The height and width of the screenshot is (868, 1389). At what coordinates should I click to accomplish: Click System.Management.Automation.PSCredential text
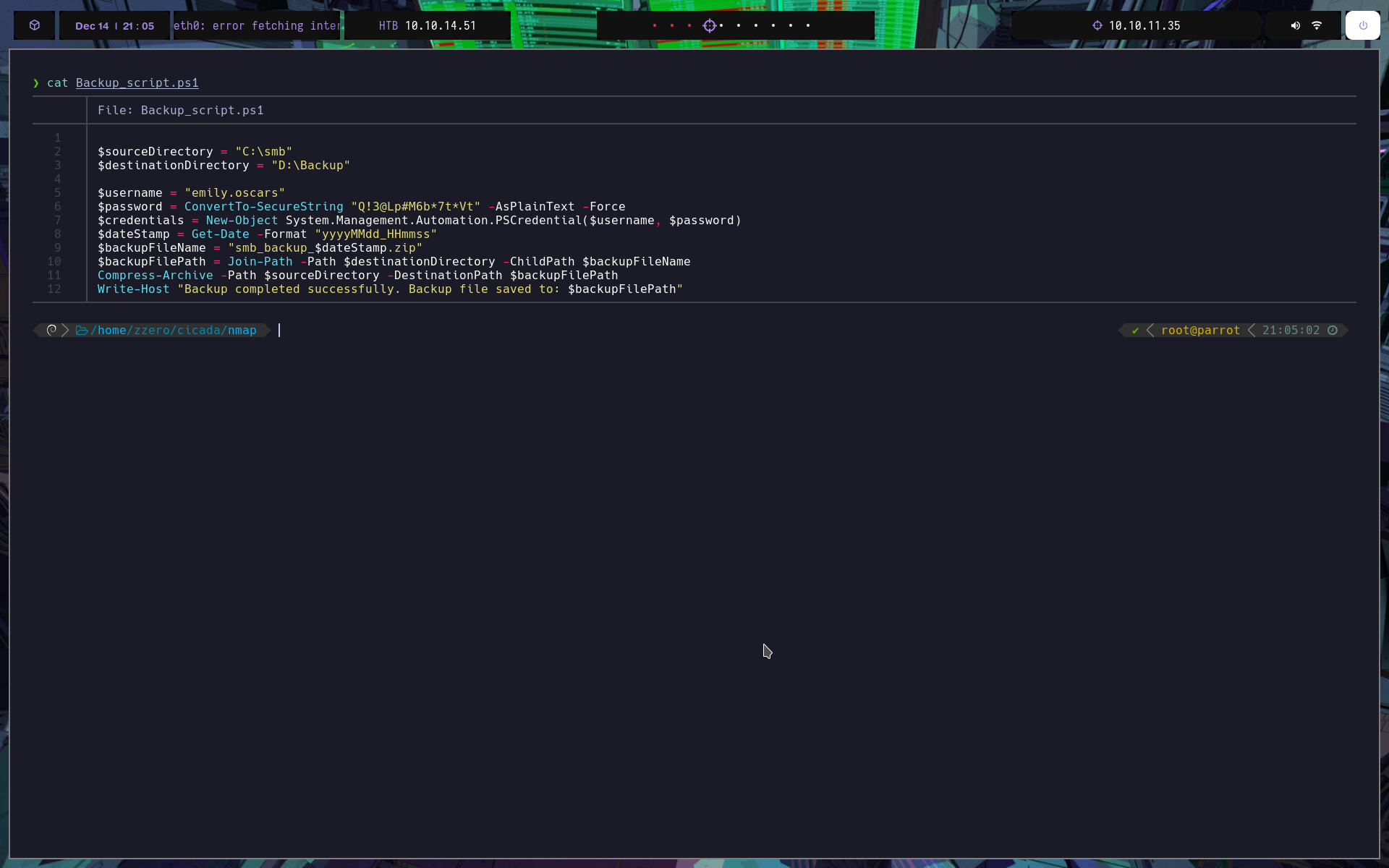point(434,221)
